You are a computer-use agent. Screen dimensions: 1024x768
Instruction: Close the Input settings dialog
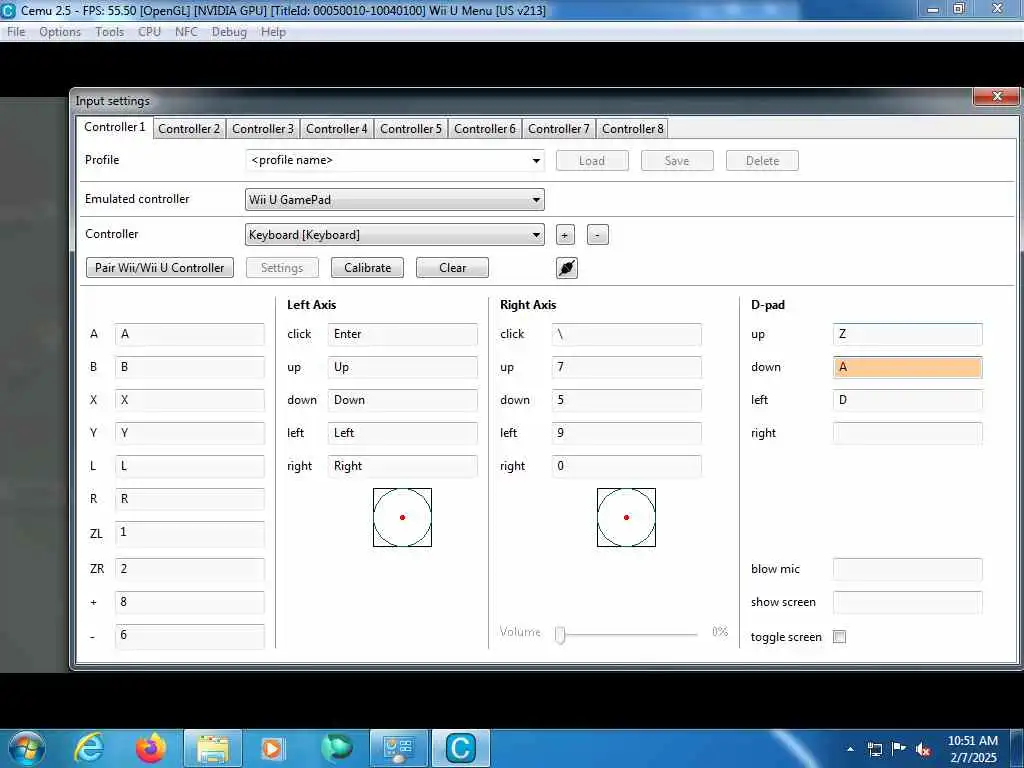(x=996, y=96)
